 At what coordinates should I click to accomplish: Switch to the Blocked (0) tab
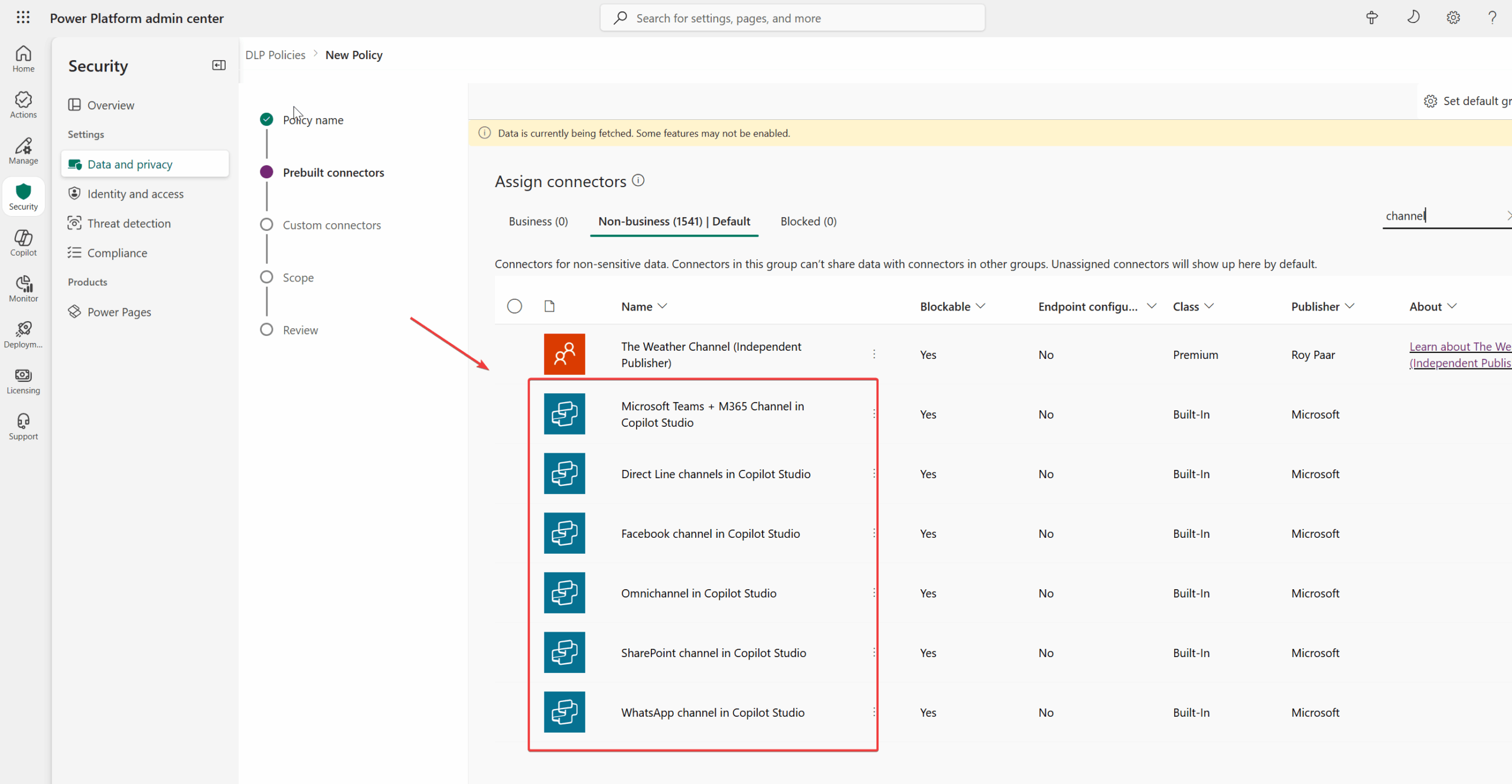(x=808, y=221)
